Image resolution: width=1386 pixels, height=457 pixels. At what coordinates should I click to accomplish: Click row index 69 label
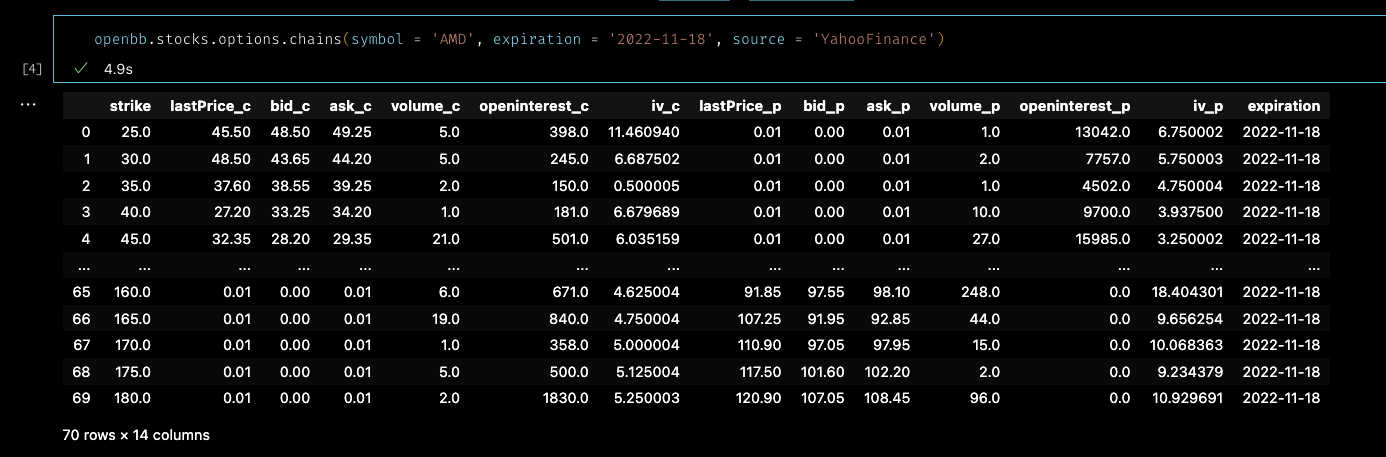click(x=82, y=399)
